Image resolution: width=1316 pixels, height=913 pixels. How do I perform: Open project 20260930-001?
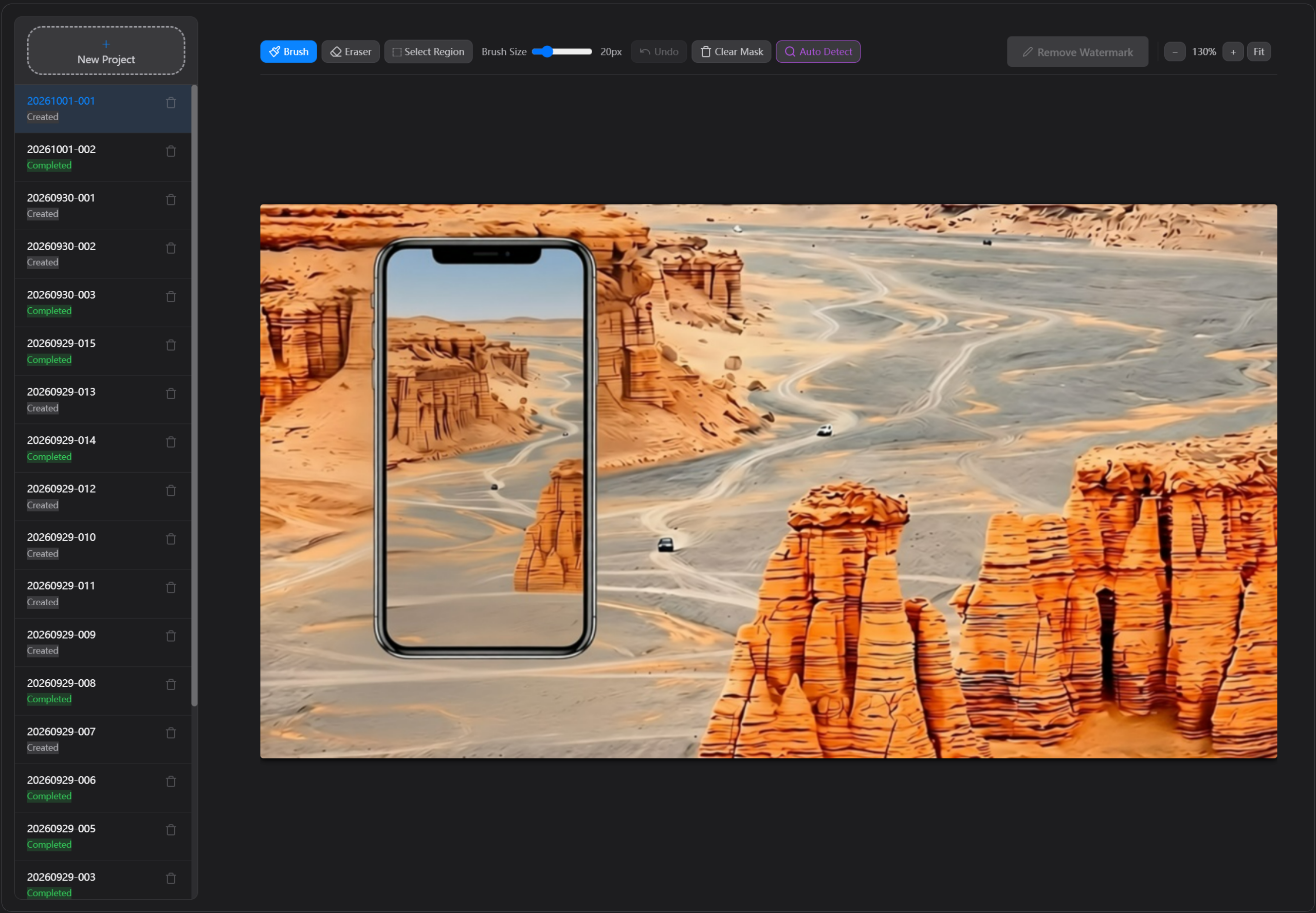(x=103, y=206)
